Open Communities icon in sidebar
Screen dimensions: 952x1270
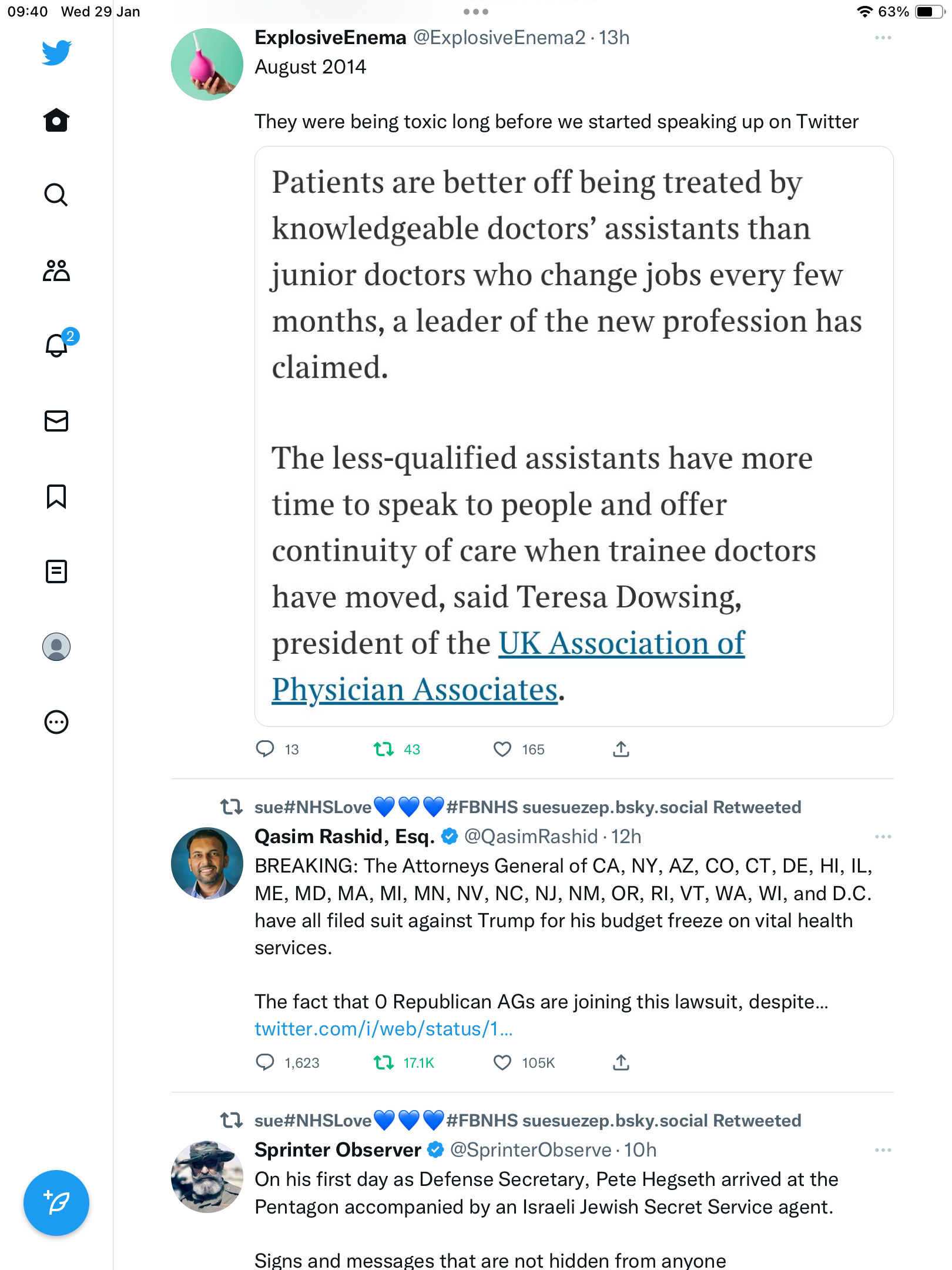pyautogui.click(x=56, y=270)
